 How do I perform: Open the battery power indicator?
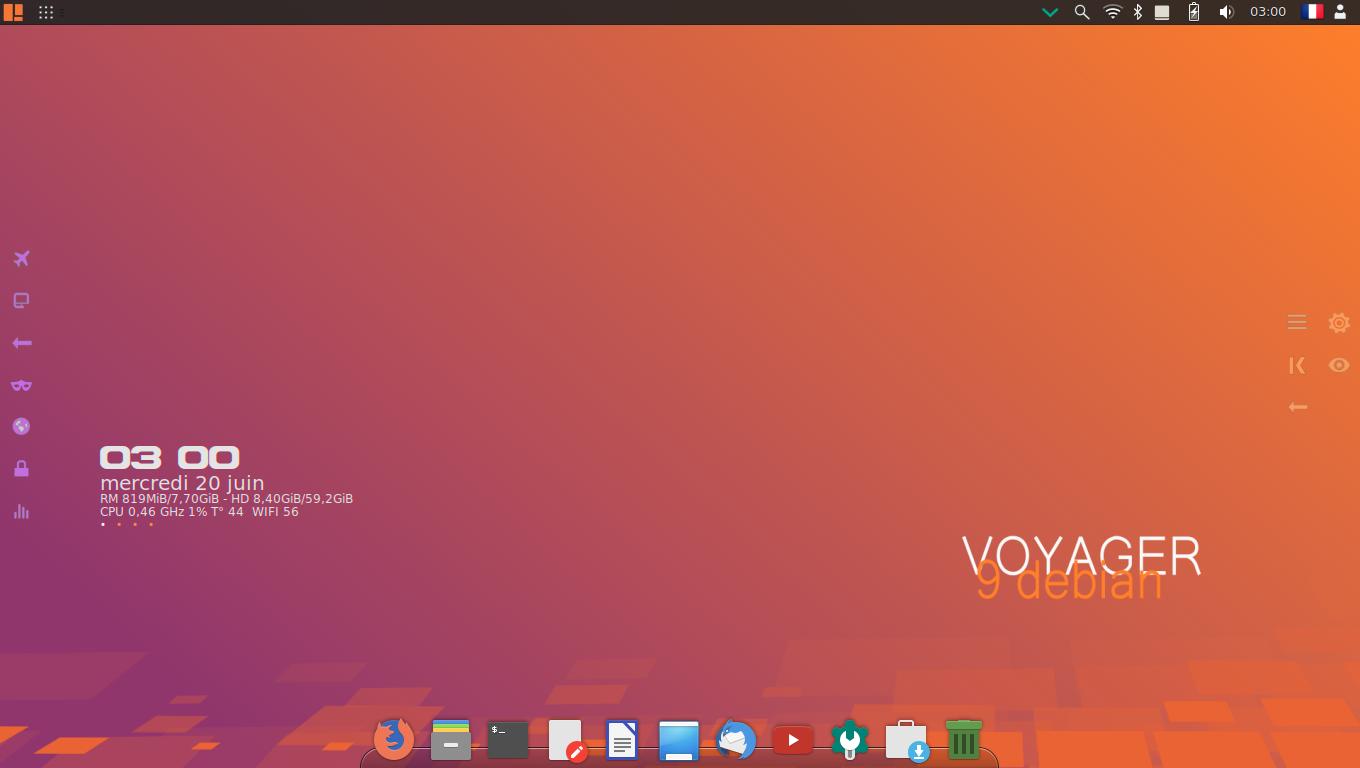1193,12
